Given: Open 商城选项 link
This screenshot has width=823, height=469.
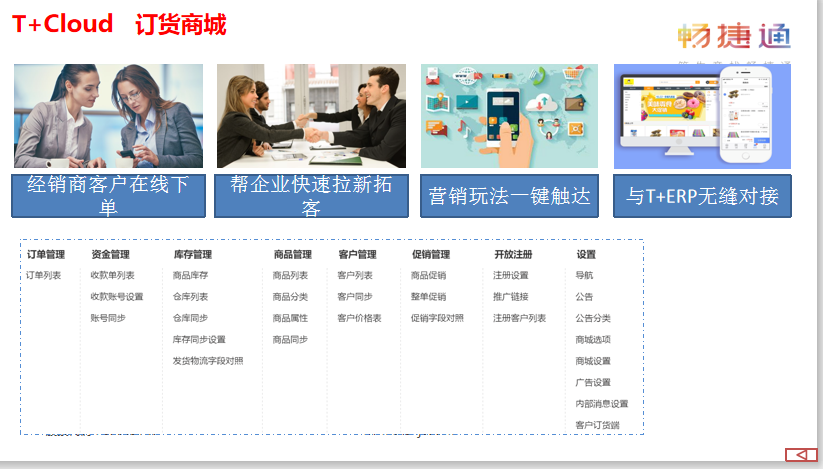Looking at the screenshot, I should tap(593, 339).
